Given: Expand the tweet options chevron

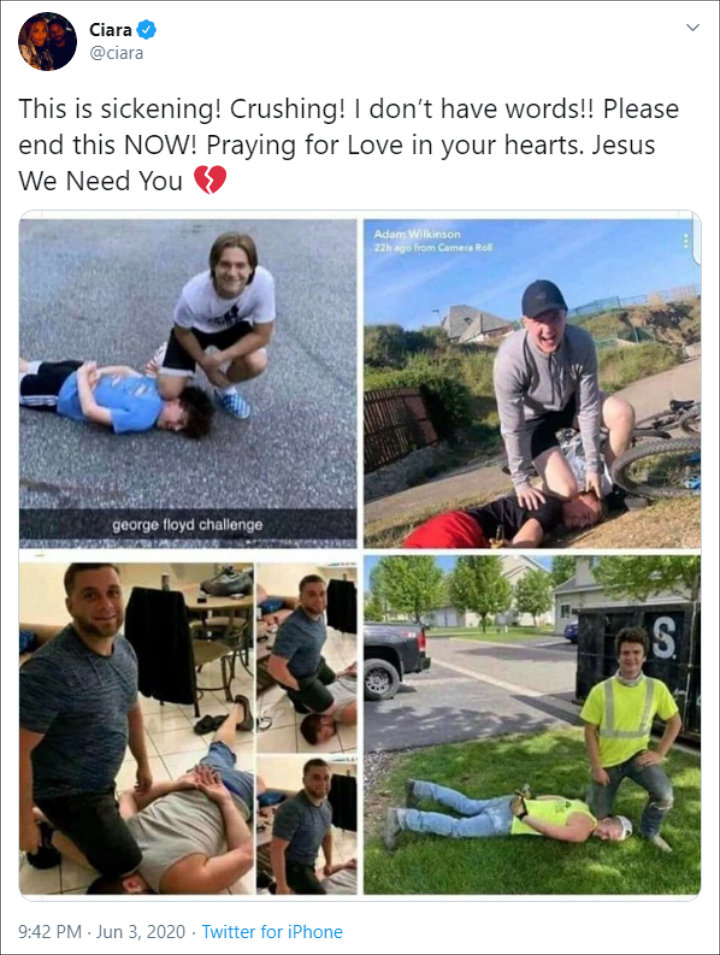Looking at the screenshot, I should click(693, 27).
